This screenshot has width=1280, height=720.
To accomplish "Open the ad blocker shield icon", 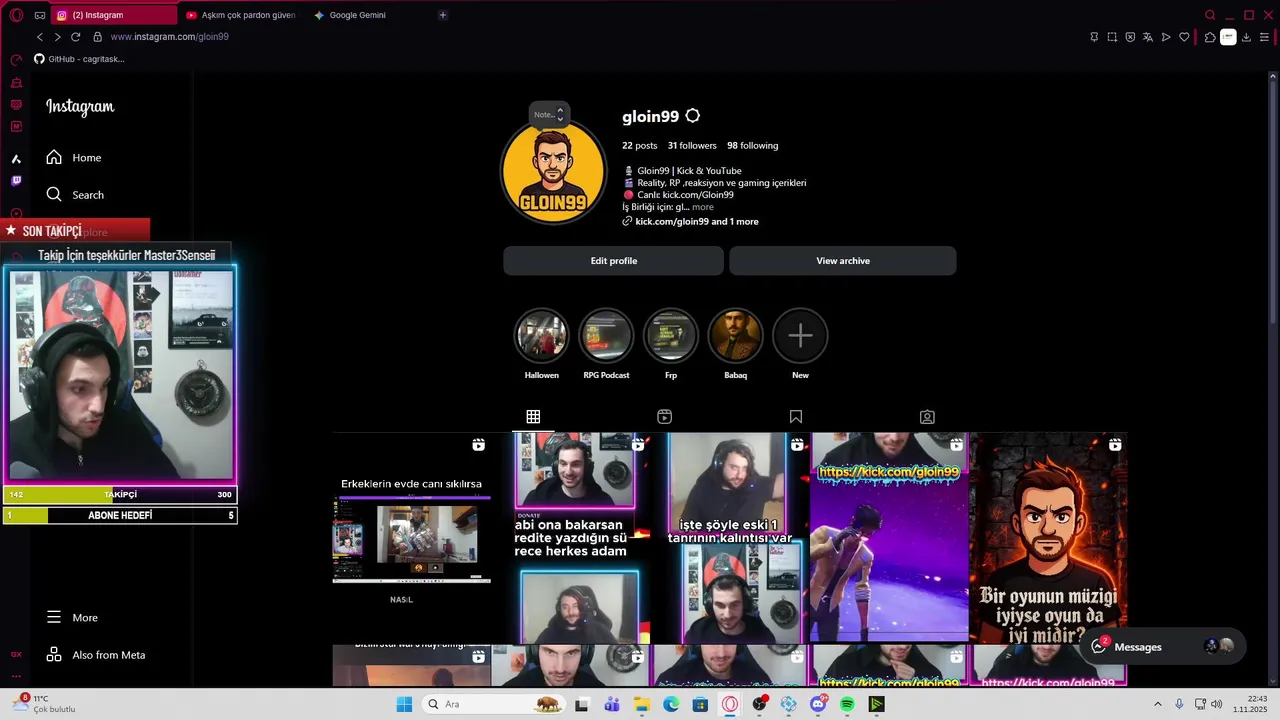I will (1130, 37).
